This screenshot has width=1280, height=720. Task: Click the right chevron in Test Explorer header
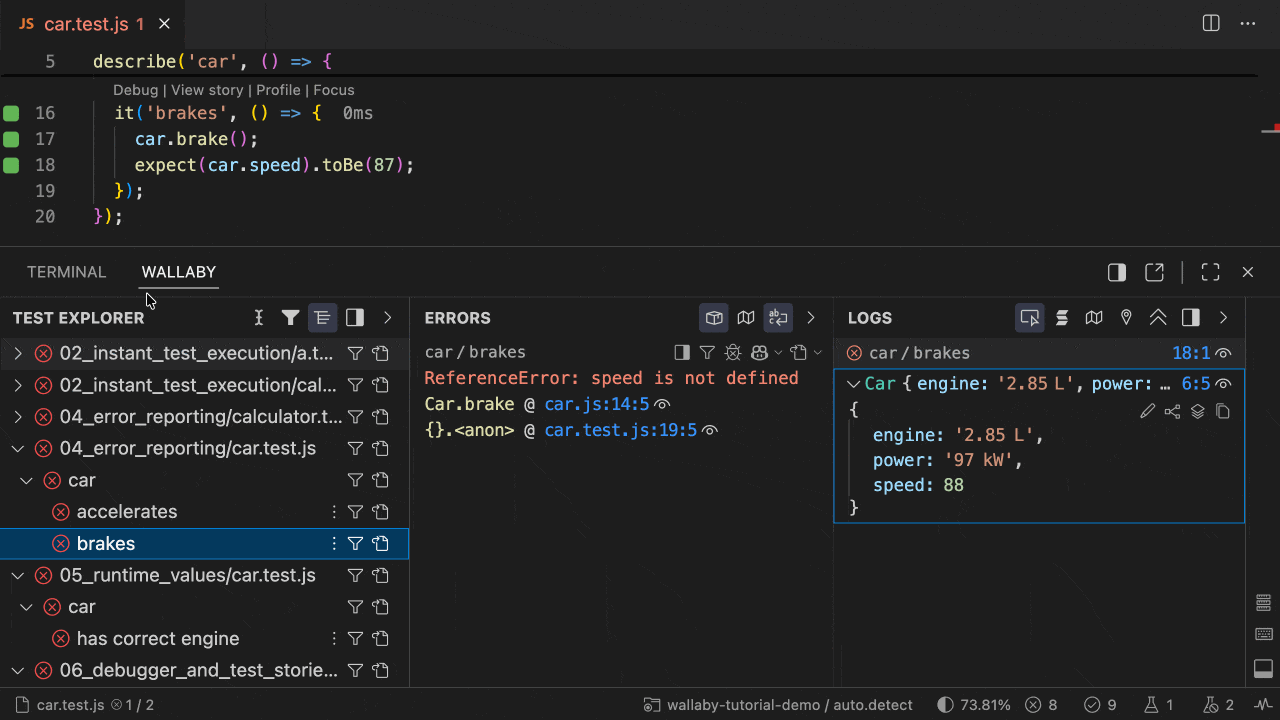388,318
